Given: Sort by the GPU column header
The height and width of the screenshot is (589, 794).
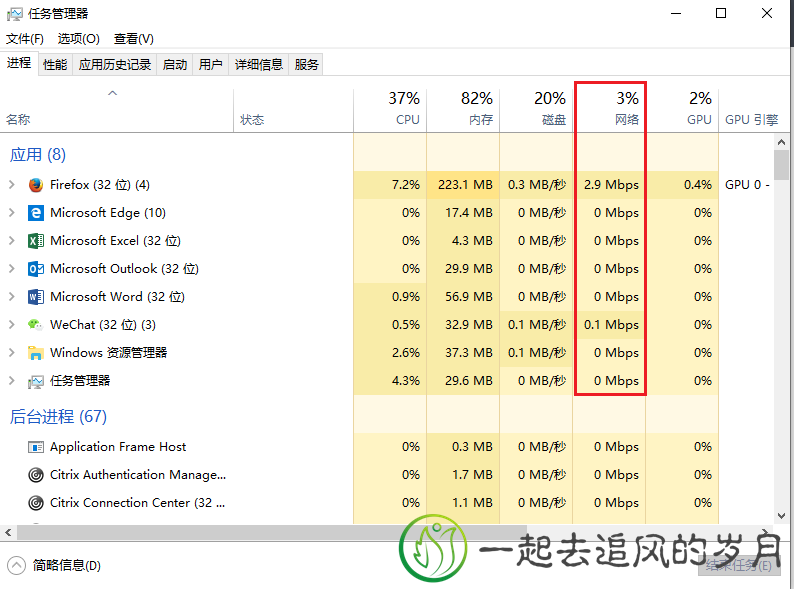Looking at the screenshot, I should (x=683, y=108).
